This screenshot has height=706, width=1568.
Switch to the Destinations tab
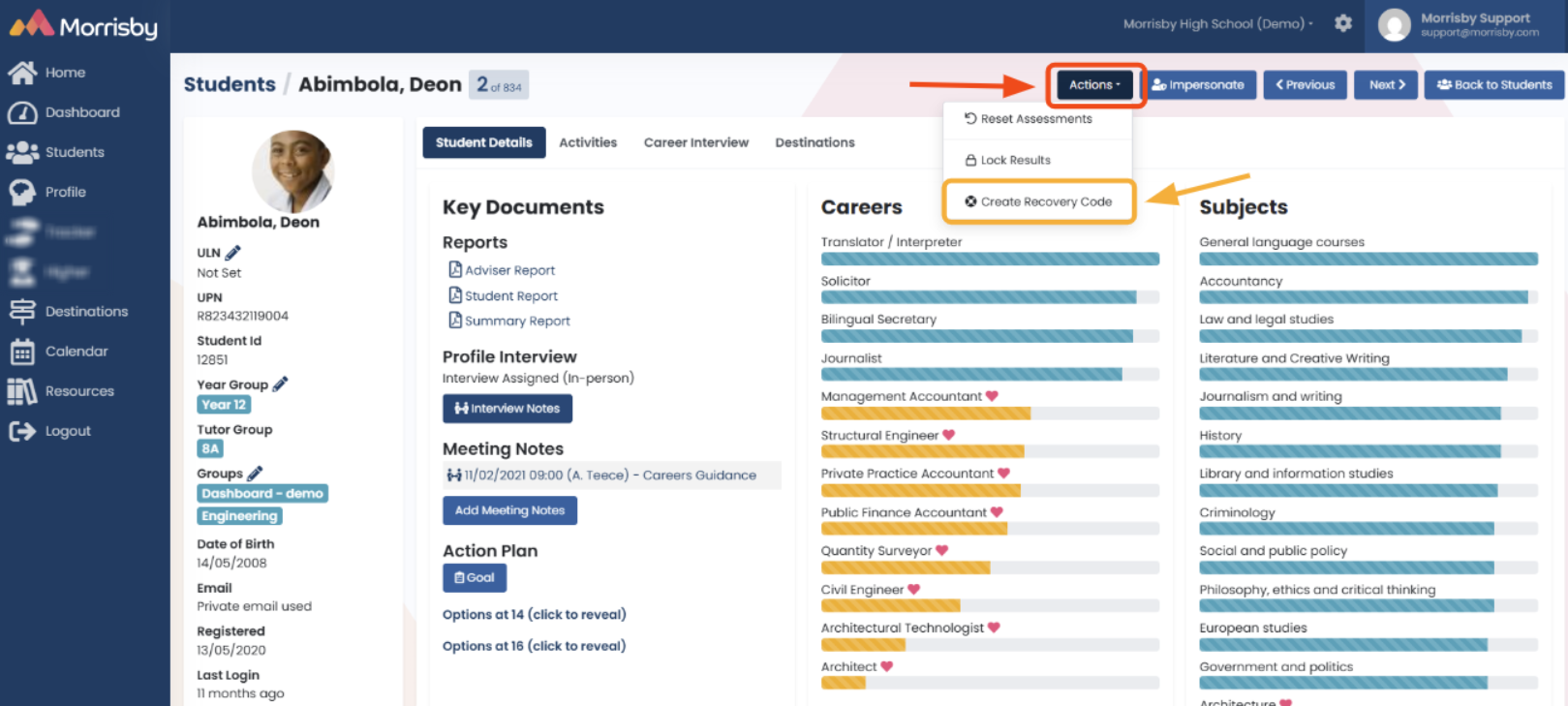click(x=815, y=142)
